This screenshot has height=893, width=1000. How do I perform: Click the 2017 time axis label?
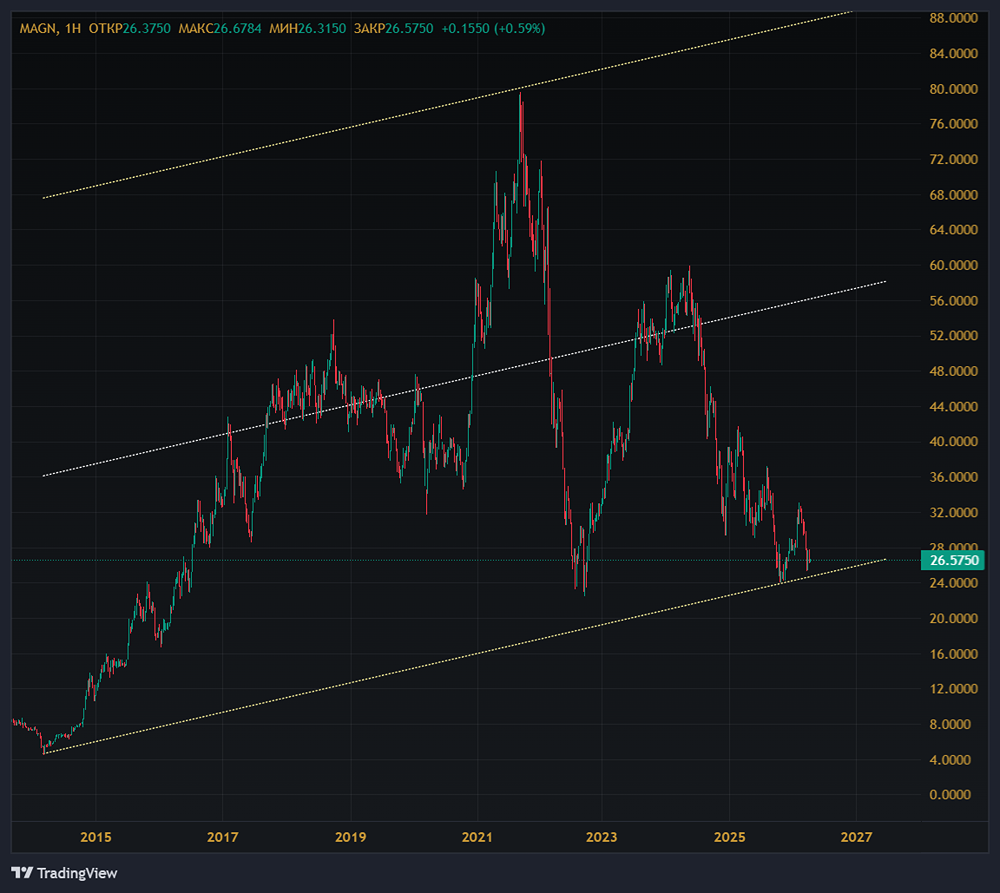pyautogui.click(x=223, y=837)
